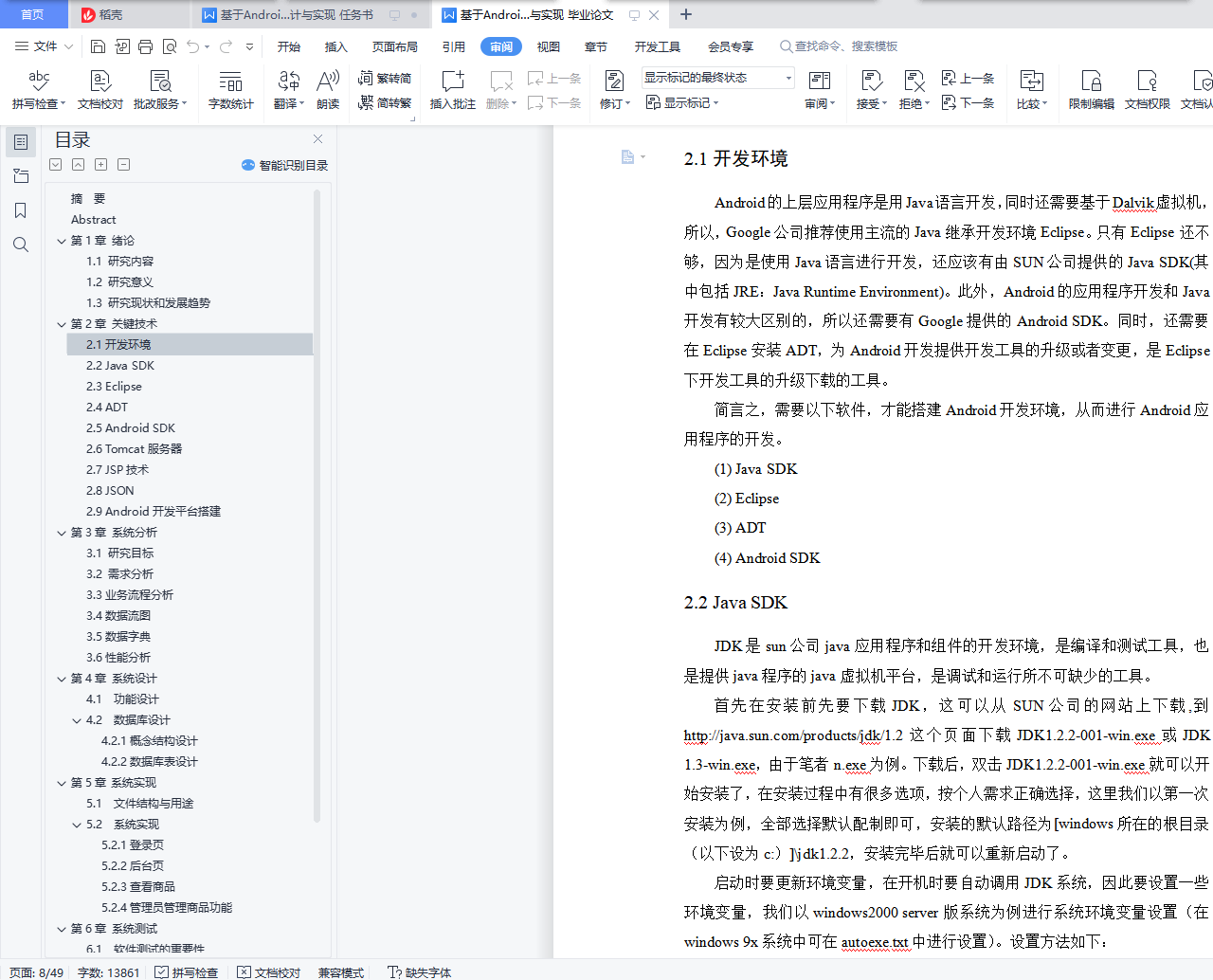Switch to the 开发工具 ribbon tab
The height and width of the screenshot is (980, 1213).
click(x=658, y=46)
